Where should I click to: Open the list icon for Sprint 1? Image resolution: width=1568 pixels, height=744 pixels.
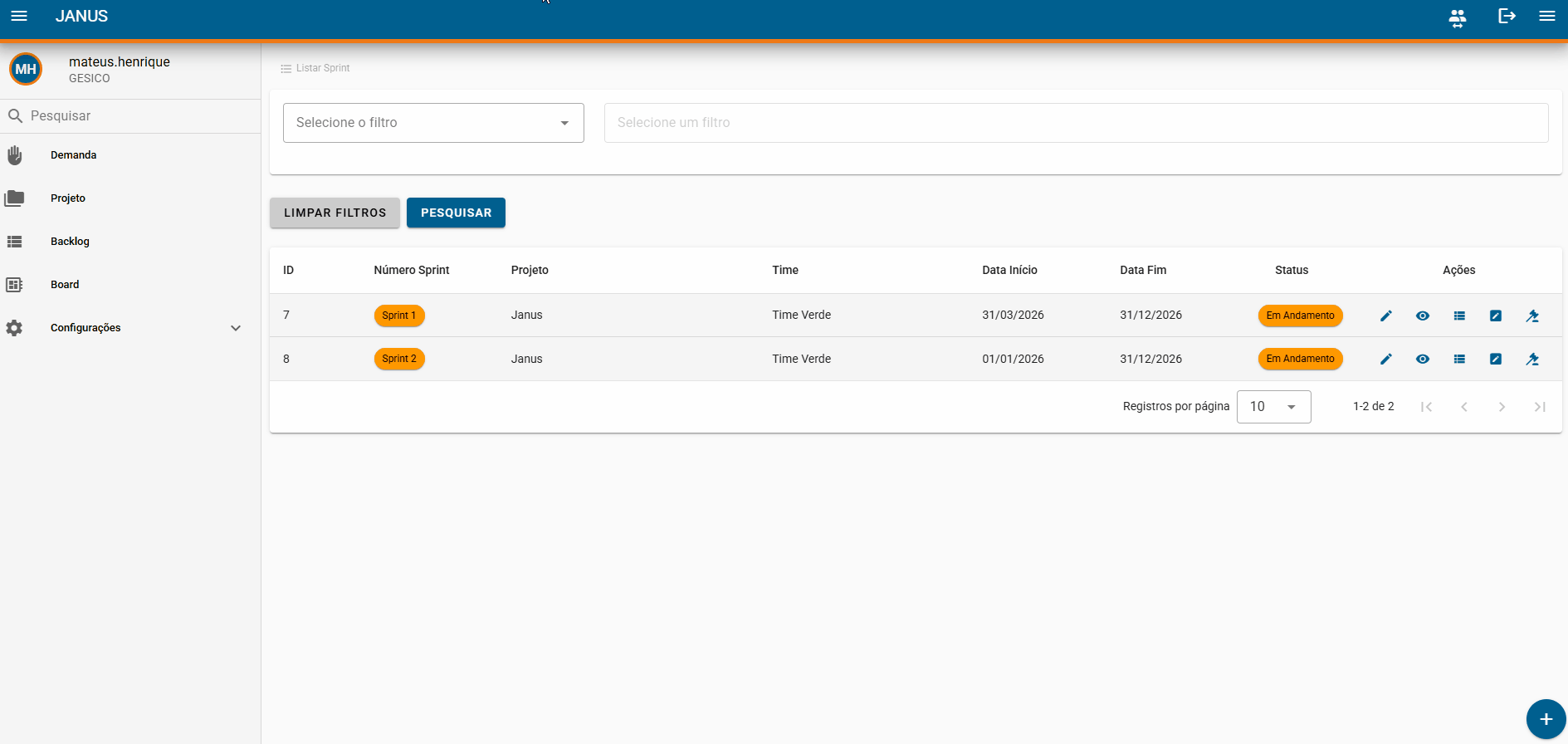click(1458, 316)
